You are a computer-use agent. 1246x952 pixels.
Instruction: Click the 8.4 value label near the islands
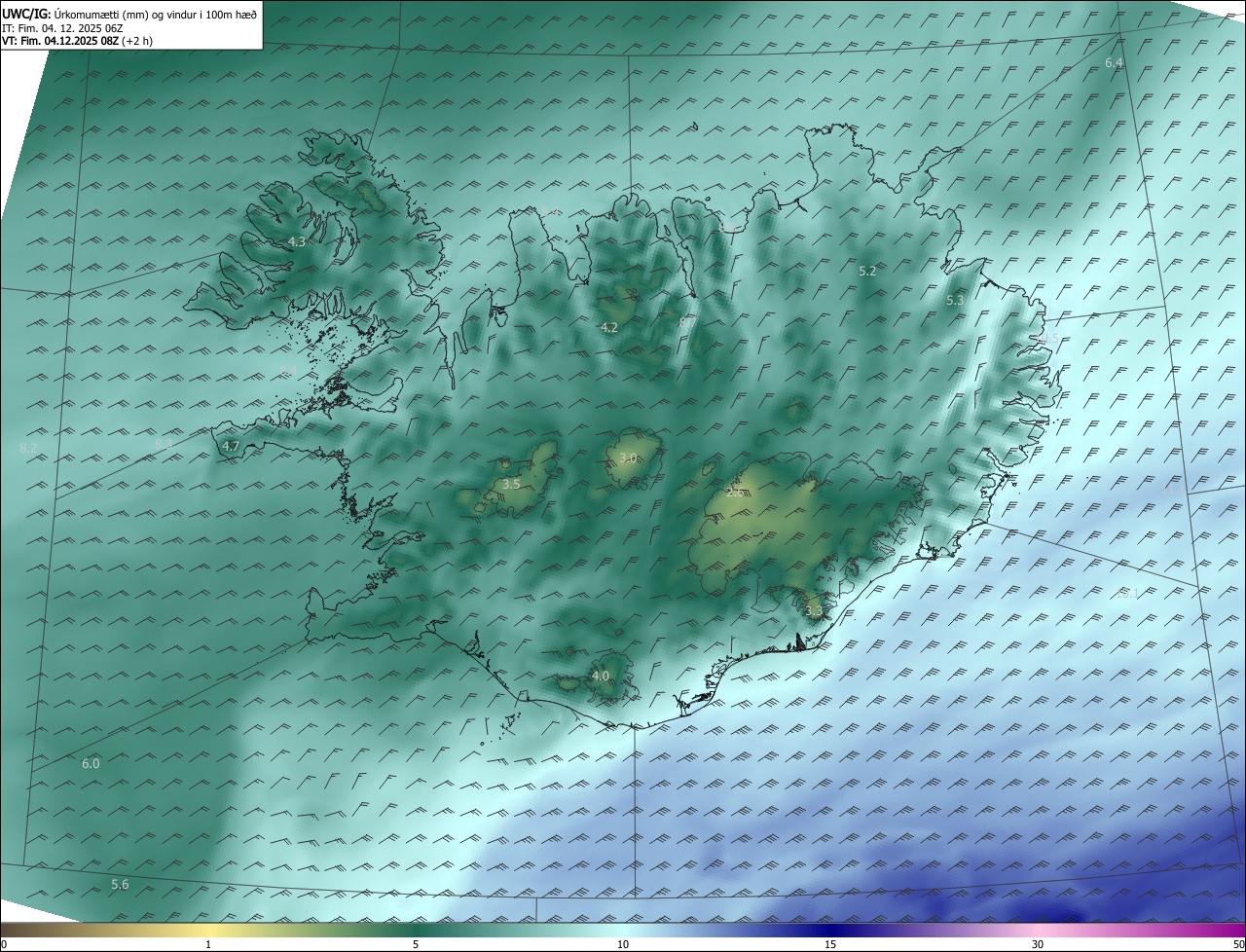[287, 370]
